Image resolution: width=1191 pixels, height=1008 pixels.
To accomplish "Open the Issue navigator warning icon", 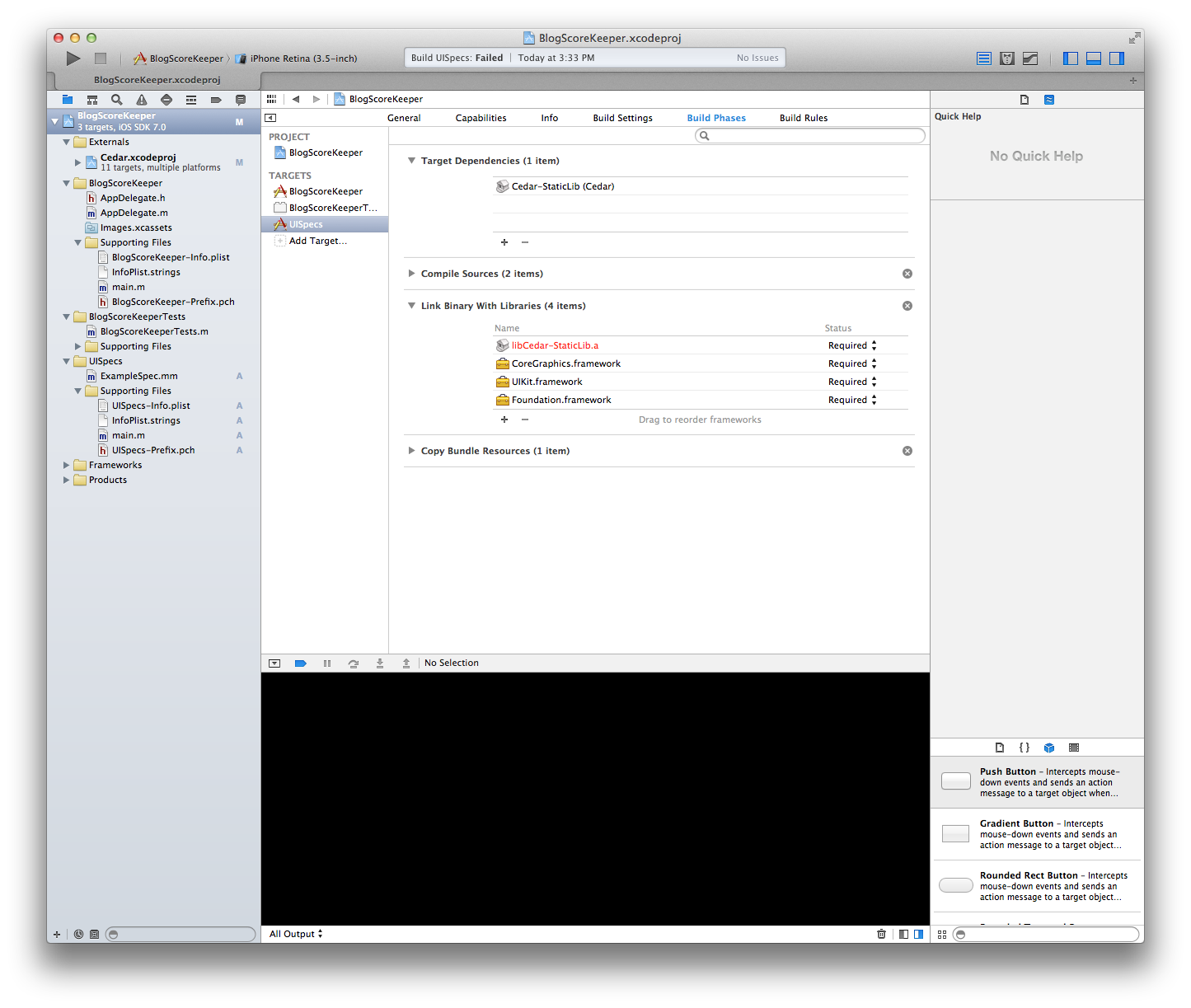I will [x=142, y=100].
